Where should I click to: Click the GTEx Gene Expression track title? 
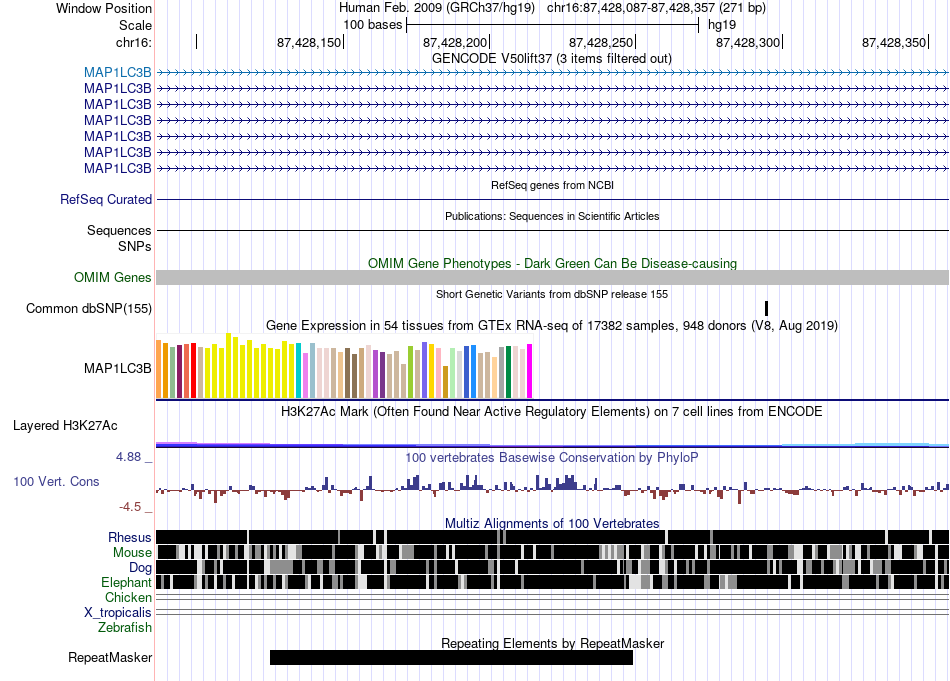click(x=552, y=325)
